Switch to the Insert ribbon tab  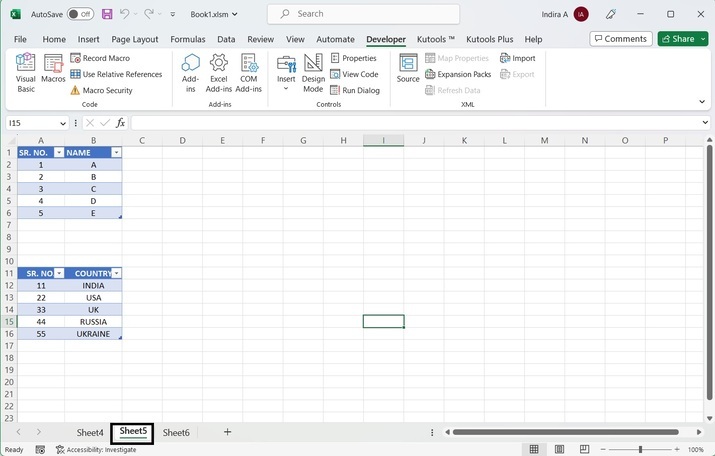pos(88,39)
